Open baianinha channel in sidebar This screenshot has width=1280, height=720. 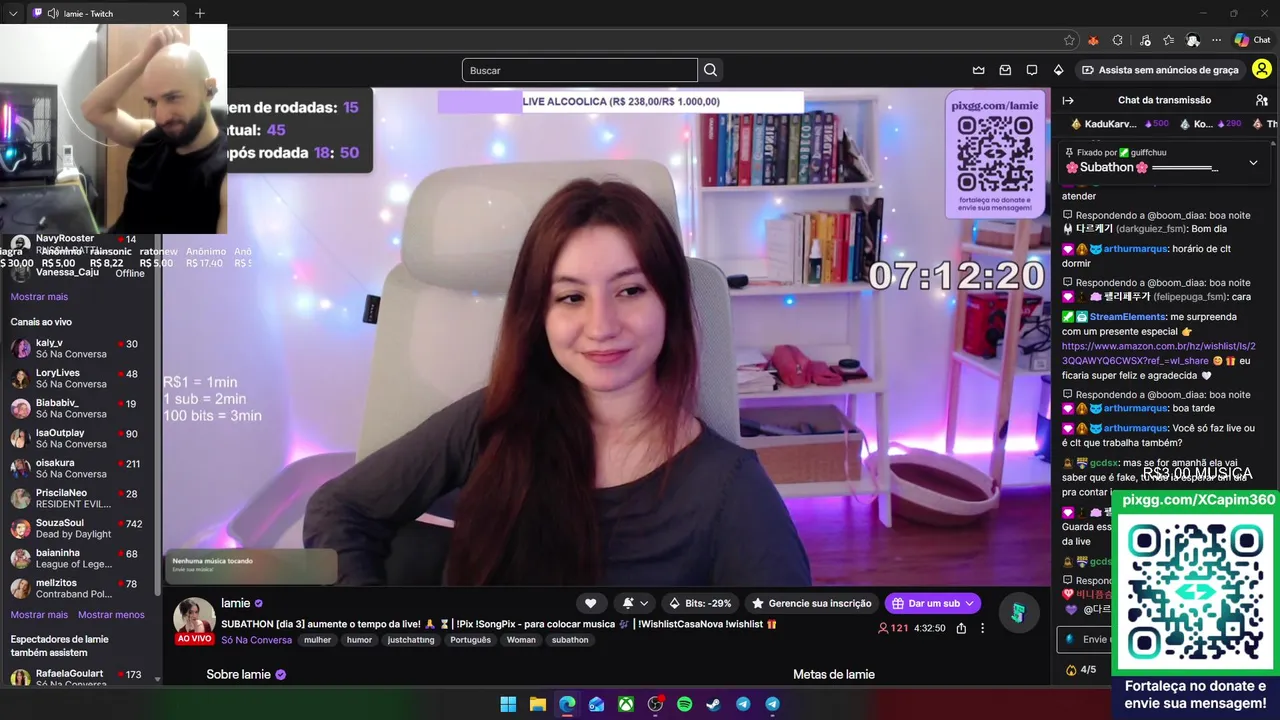coord(80,558)
